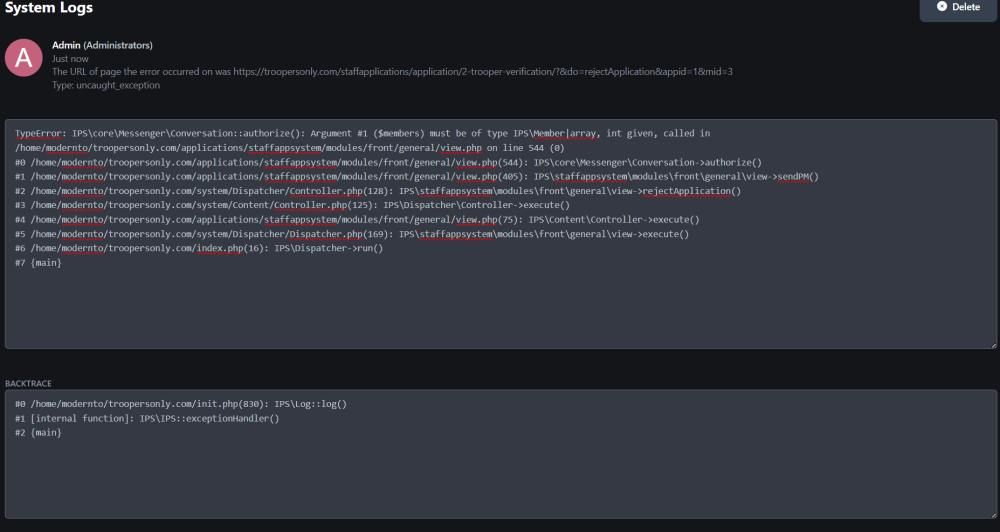Click the 'Just now' timestamp
The width and height of the screenshot is (1000, 532).
tap(70, 59)
